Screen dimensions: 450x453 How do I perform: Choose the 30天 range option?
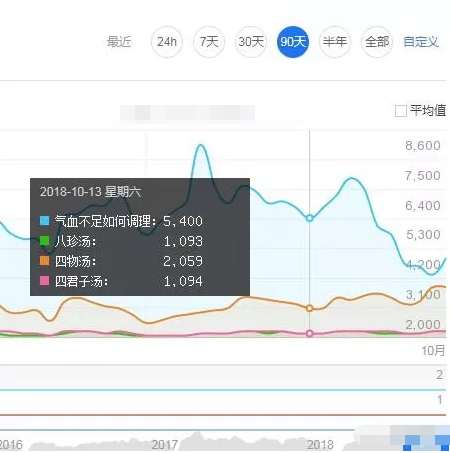click(251, 42)
